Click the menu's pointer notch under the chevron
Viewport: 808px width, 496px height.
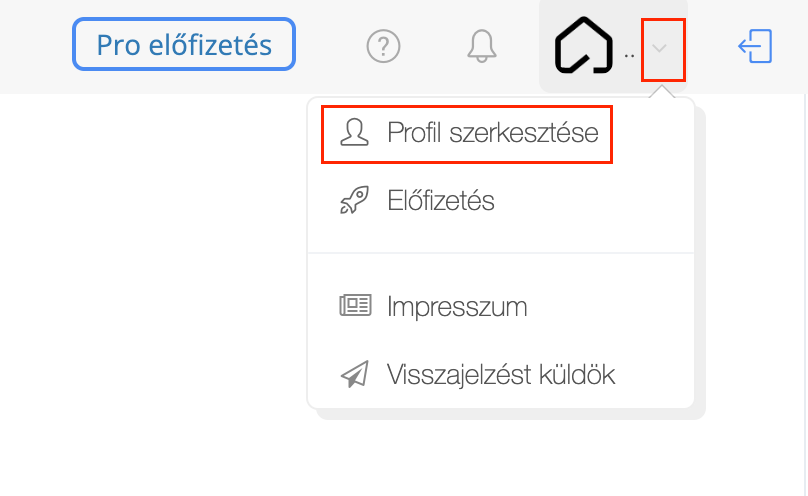click(x=662, y=92)
